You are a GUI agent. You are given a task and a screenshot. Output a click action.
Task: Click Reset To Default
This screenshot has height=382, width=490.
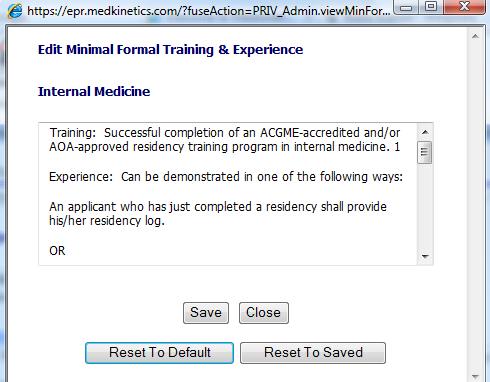pos(159,353)
